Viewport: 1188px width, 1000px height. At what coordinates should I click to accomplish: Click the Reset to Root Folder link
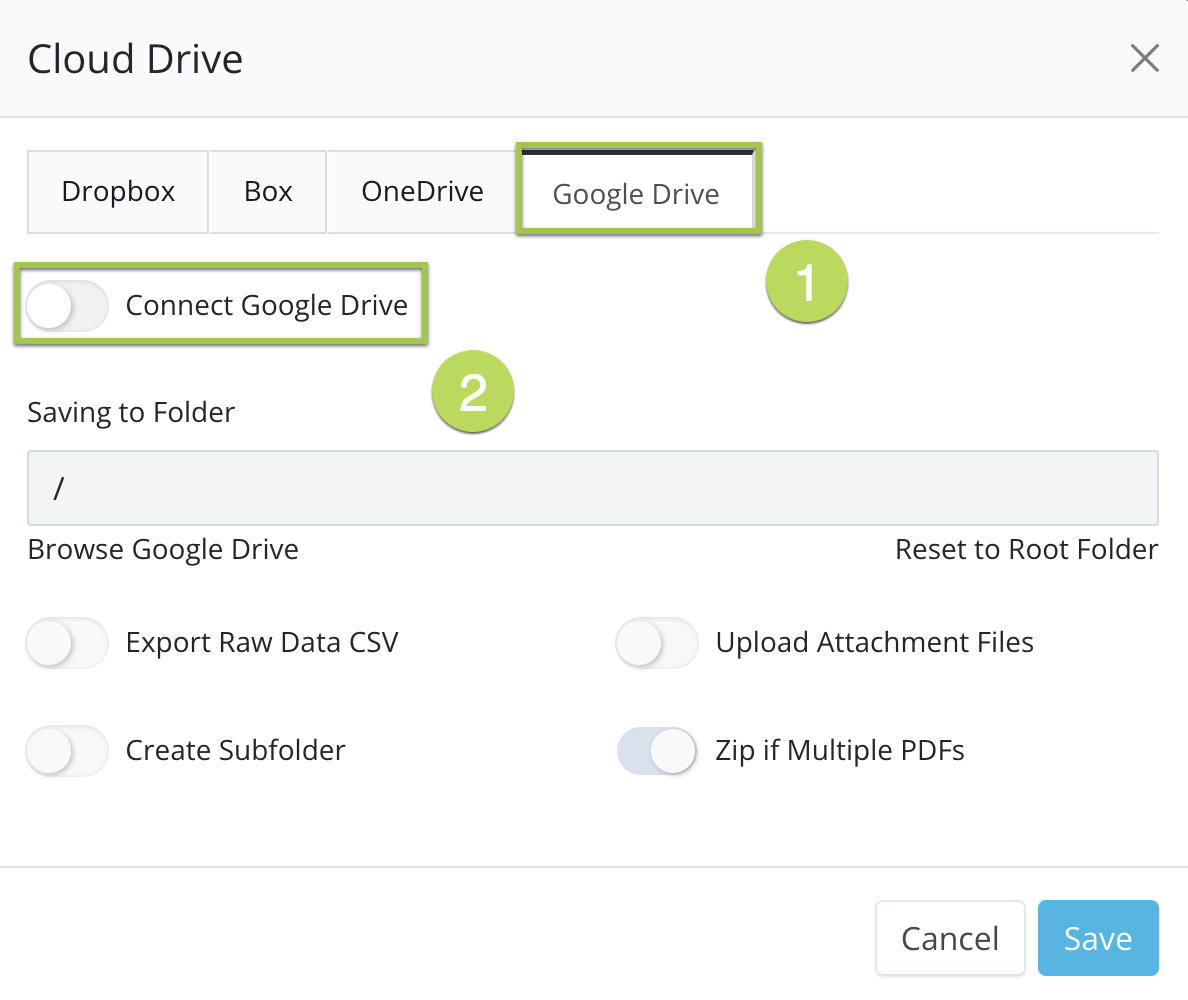pyautogui.click(x=1026, y=550)
